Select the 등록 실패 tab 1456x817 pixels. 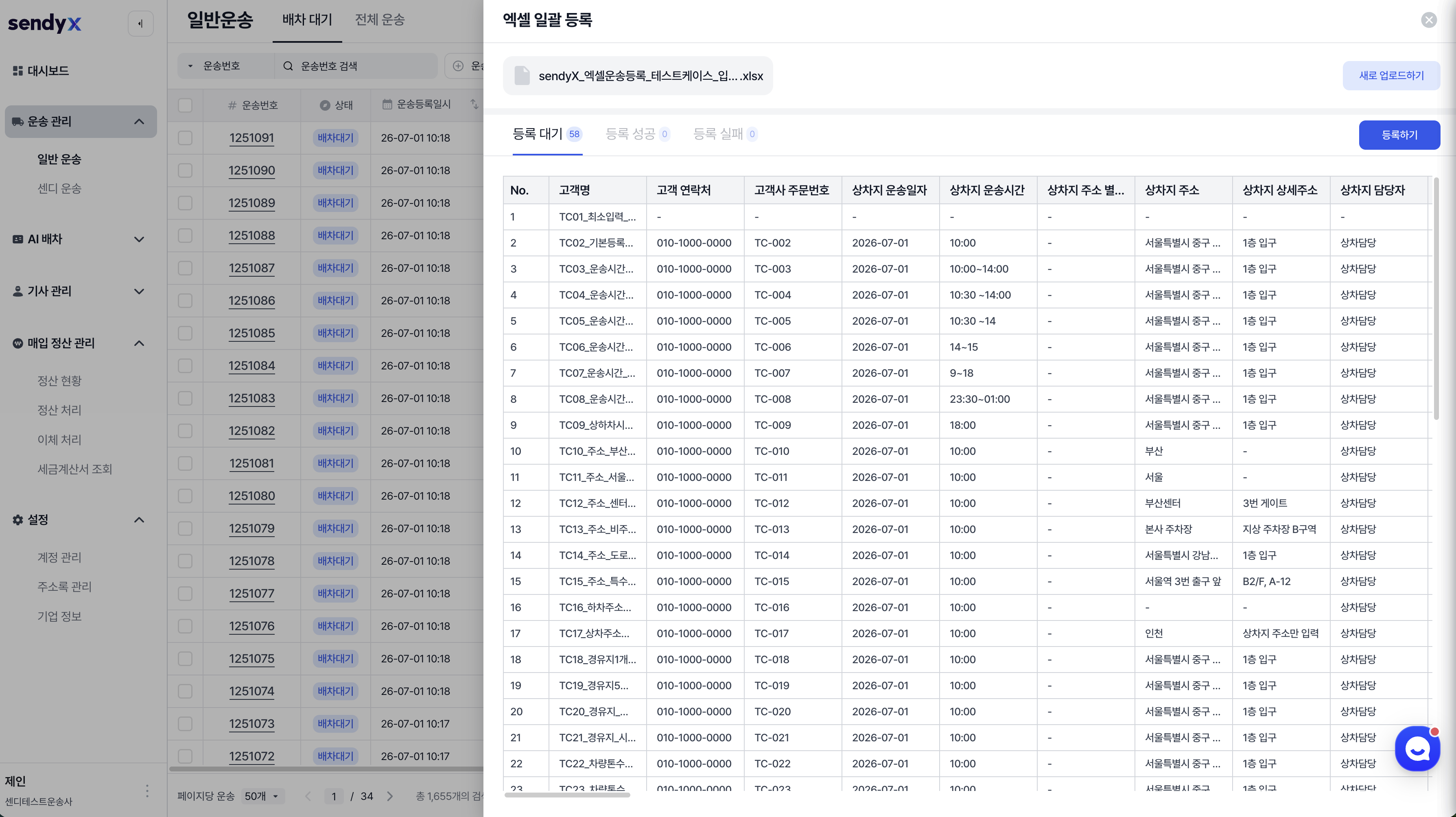[x=725, y=135]
